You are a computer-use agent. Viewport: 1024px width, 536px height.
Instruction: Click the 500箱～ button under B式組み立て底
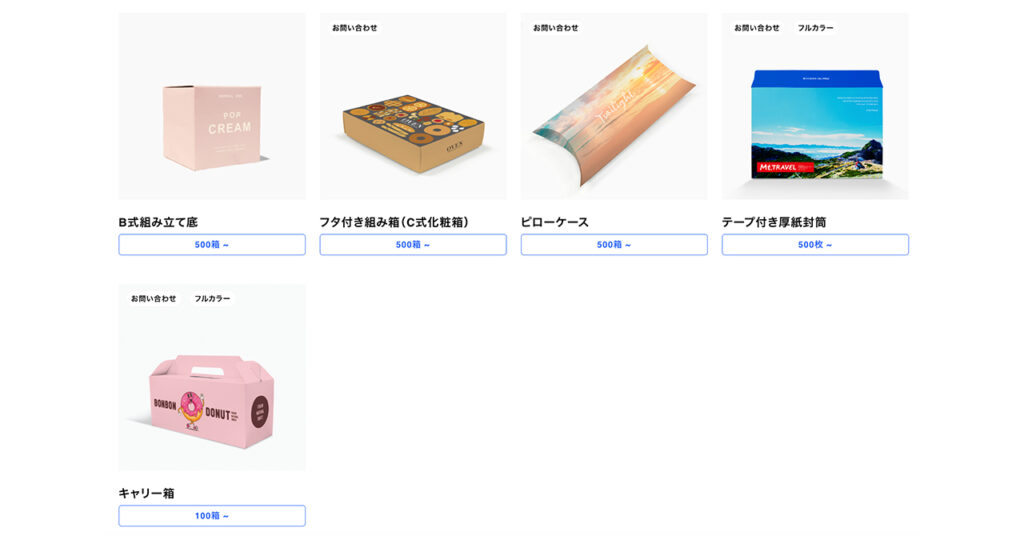click(x=212, y=245)
